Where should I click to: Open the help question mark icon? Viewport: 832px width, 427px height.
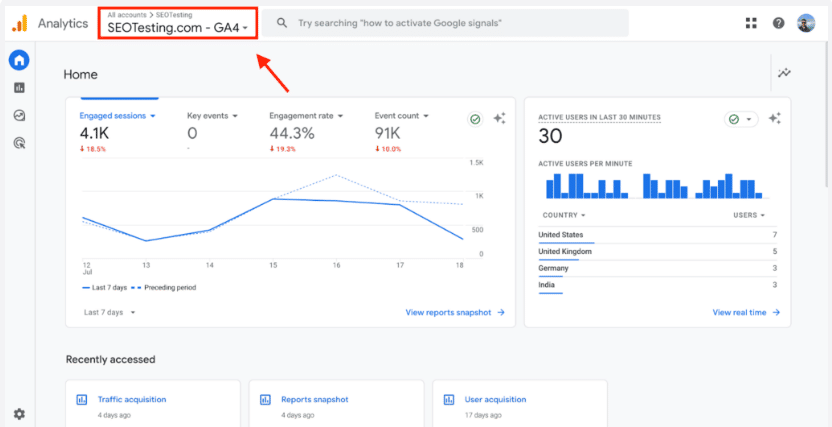tap(778, 23)
